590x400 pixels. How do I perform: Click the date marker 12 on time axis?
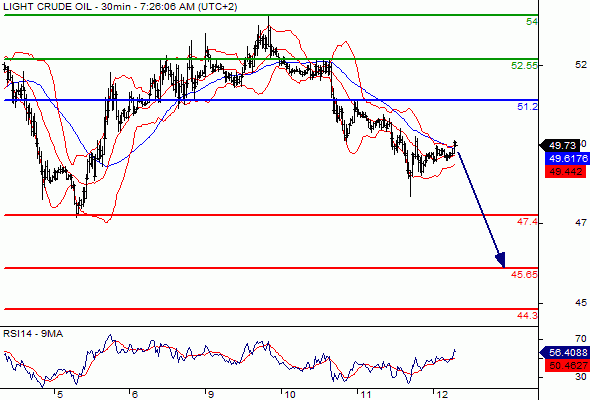tap(442, 394)
